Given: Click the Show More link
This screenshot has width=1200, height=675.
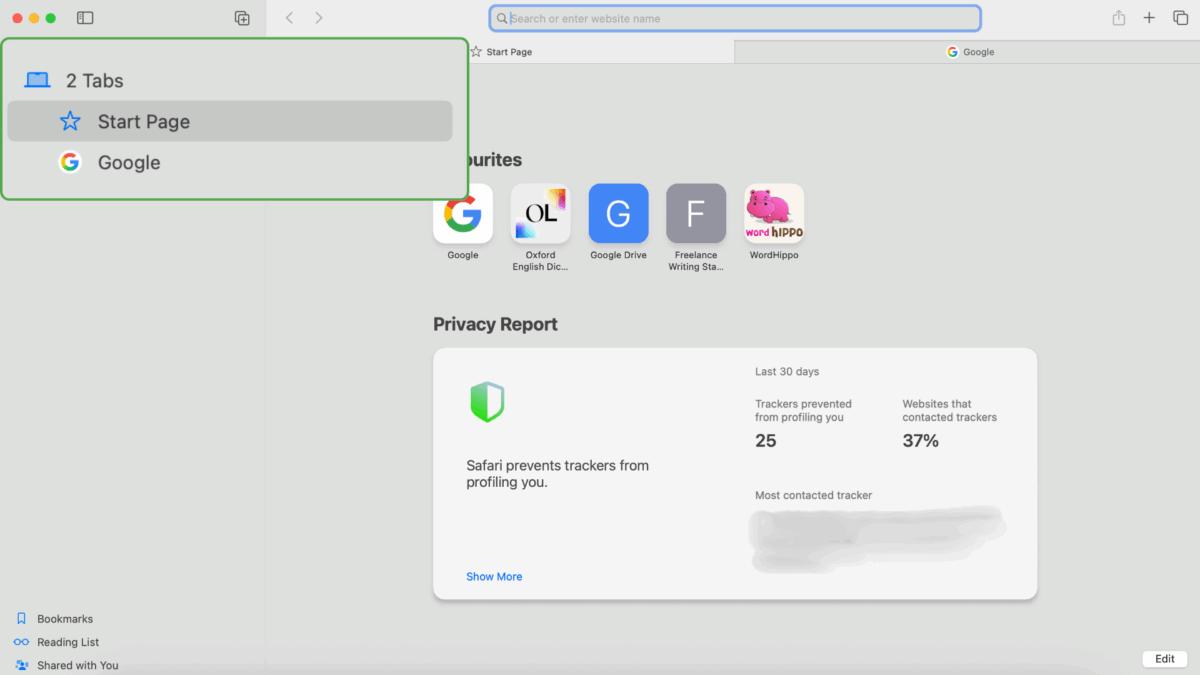Looking at the screenshot, I should 494,577.
